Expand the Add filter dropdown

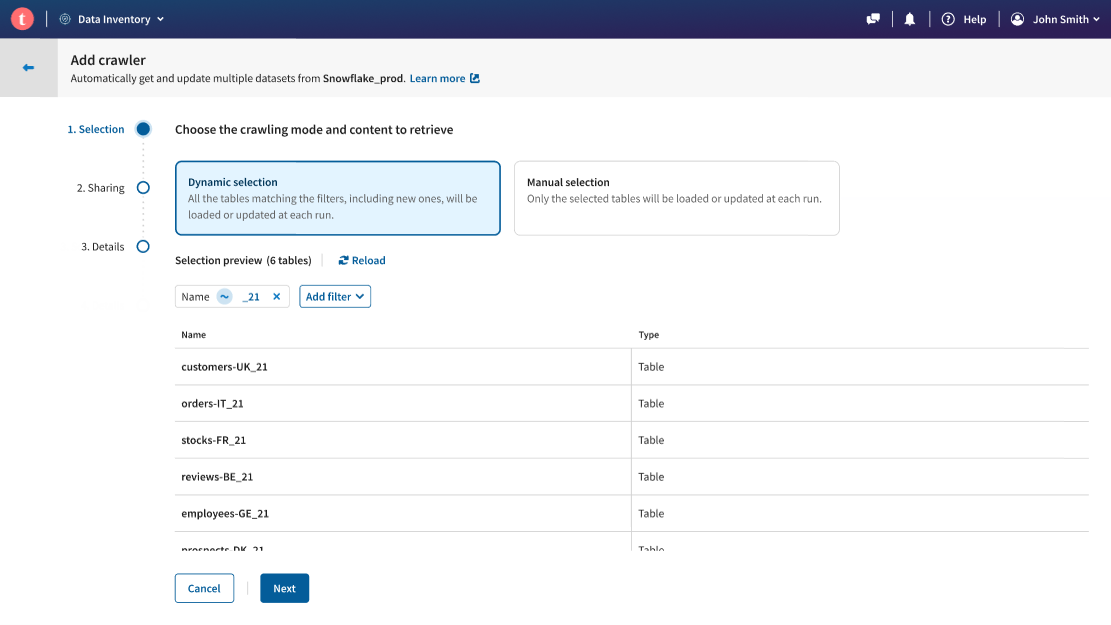point(335,297)
